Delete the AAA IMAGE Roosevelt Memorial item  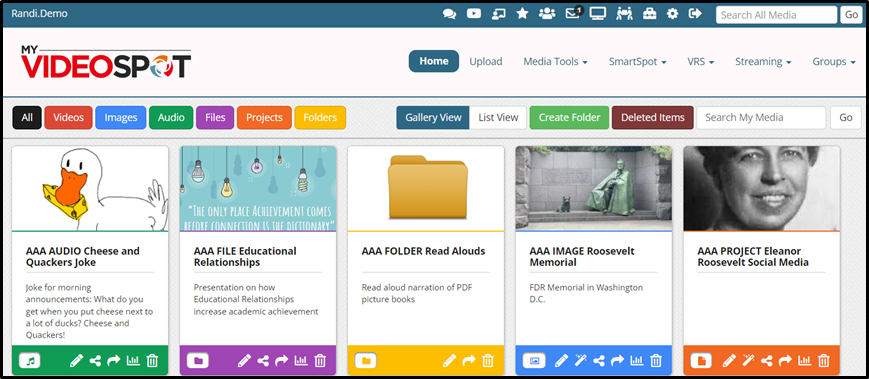coord(656,361)
